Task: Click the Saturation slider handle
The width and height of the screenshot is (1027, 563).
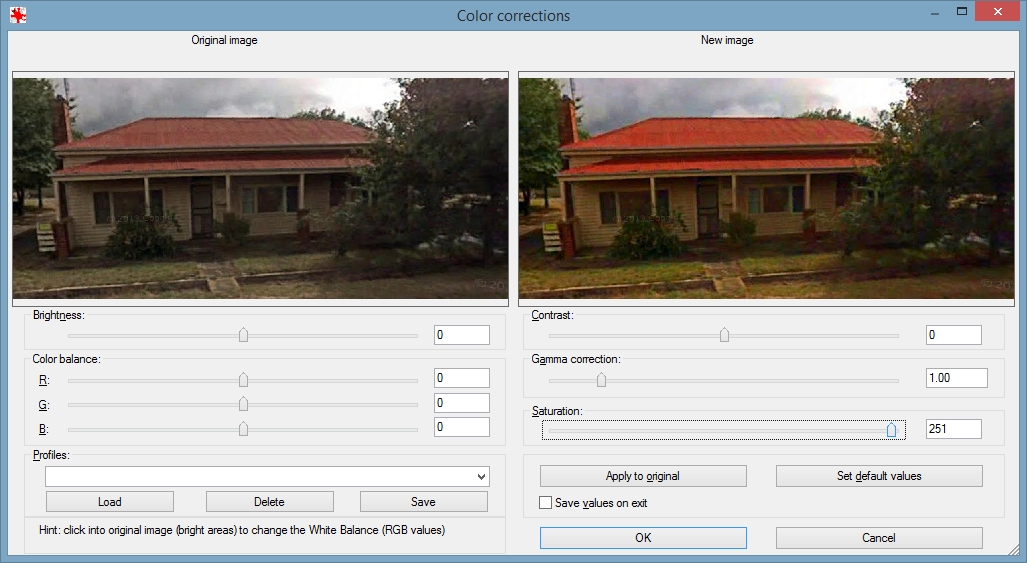Action: [x=891, y=430]
